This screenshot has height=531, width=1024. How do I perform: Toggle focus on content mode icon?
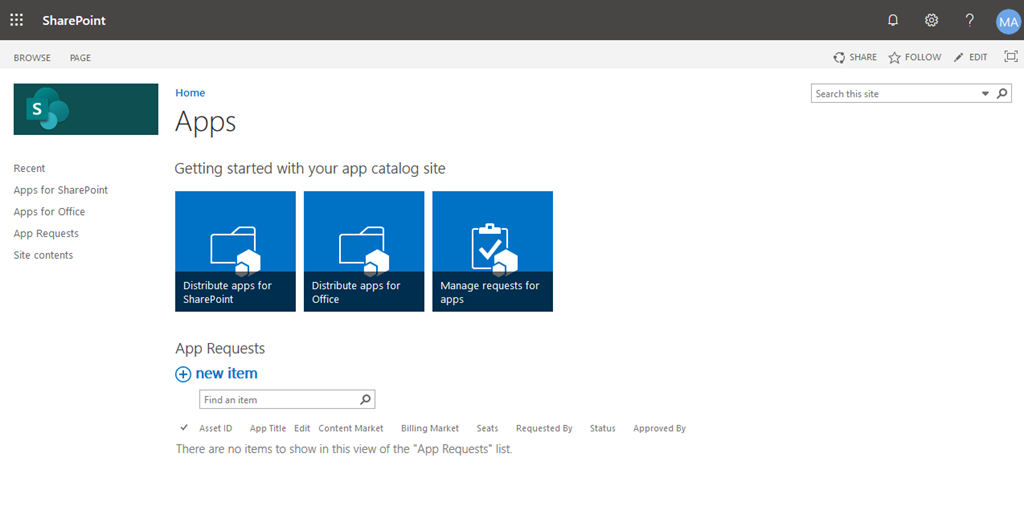1010,57
